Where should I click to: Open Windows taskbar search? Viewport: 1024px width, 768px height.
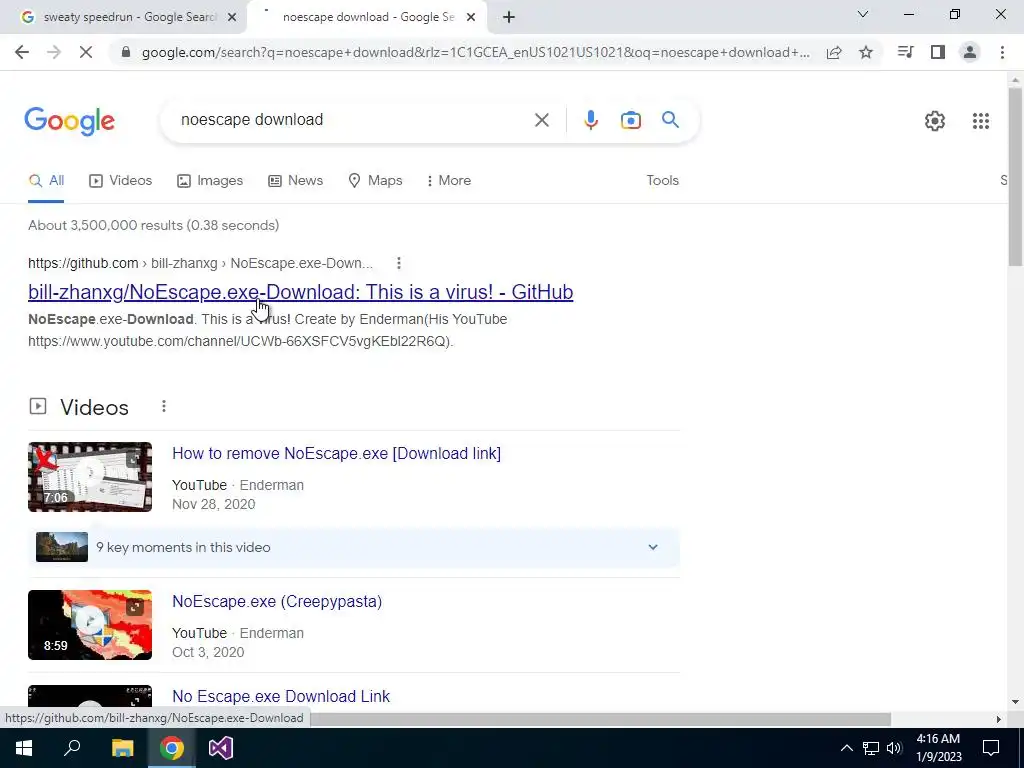72,748
